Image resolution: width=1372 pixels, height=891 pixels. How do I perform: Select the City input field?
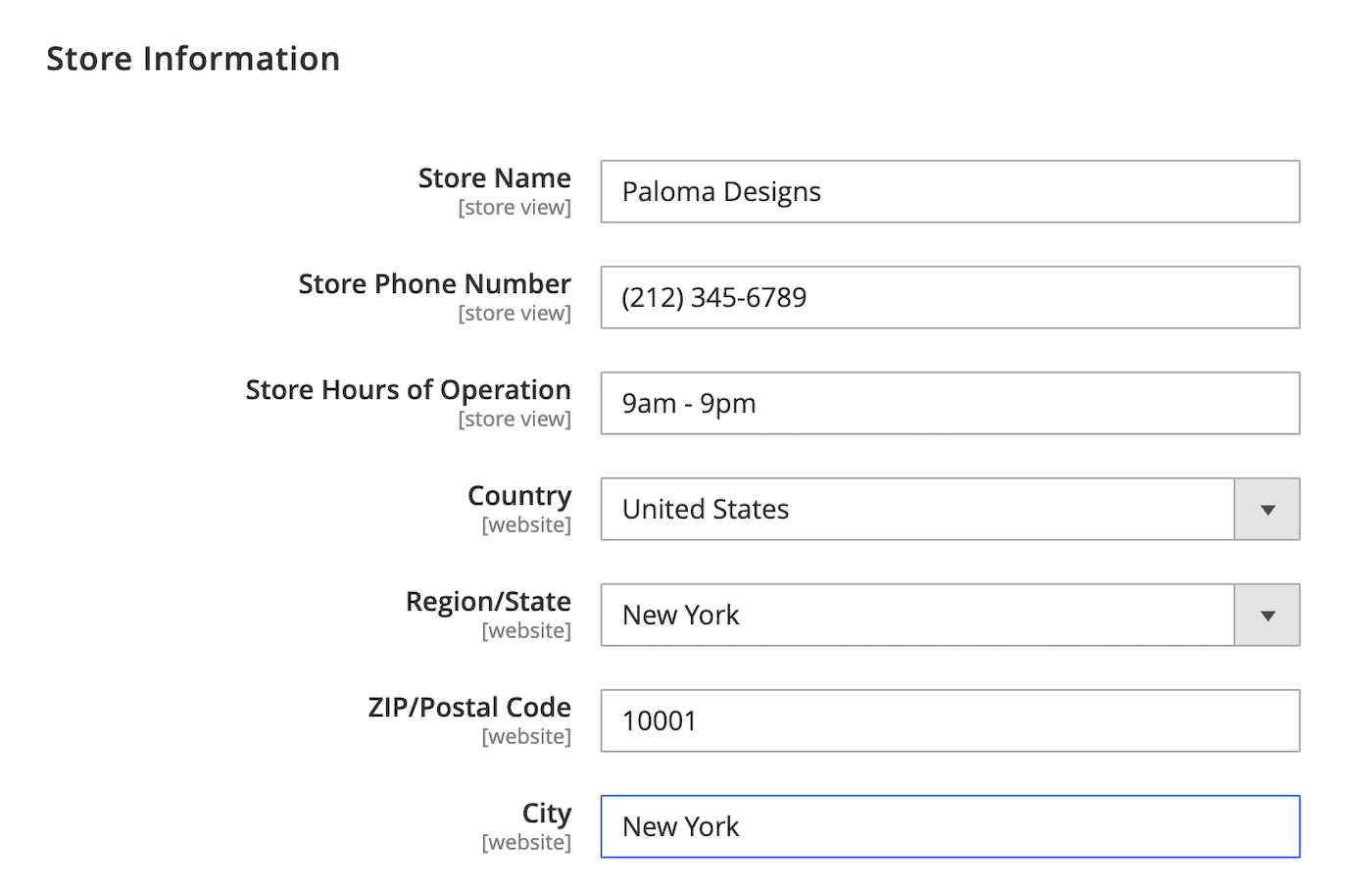point(949,826)
